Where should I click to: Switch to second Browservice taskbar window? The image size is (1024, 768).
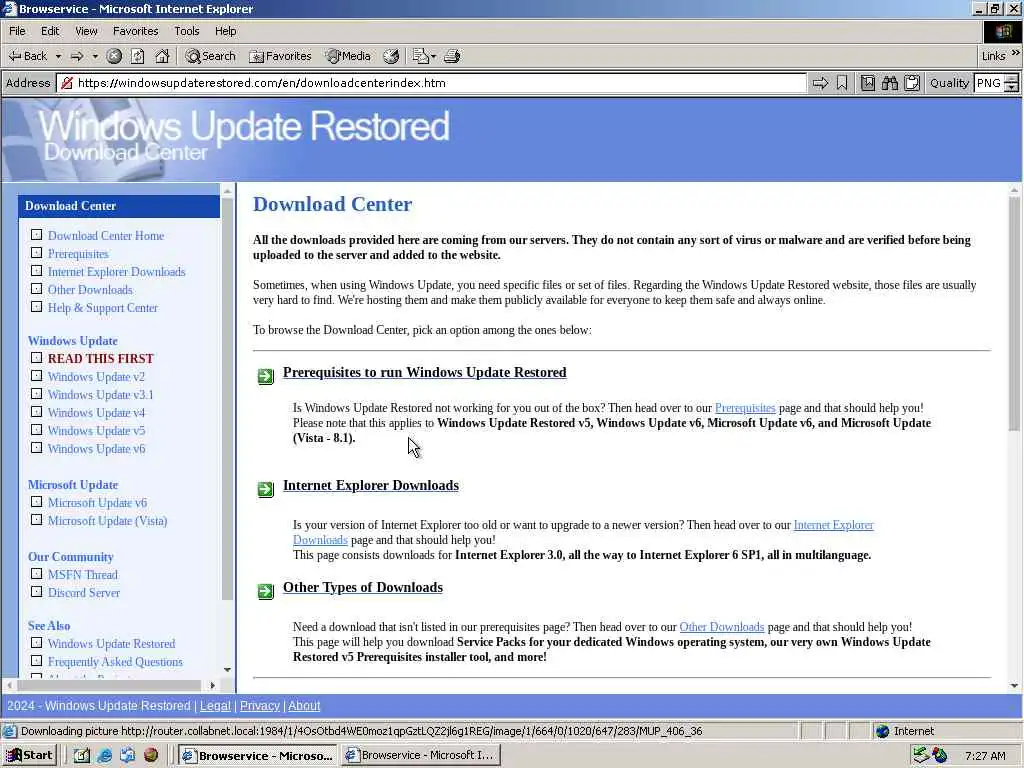pos(421,756)
